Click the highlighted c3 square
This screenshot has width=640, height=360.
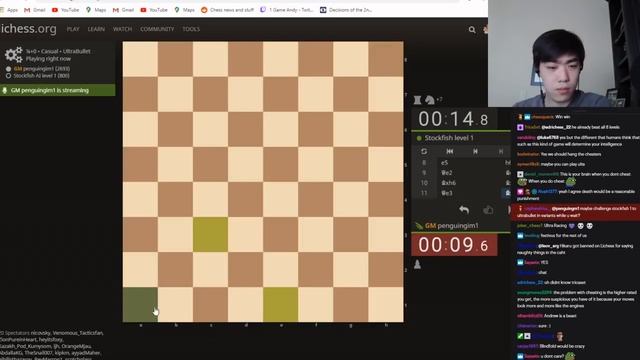tap(210, 234)
